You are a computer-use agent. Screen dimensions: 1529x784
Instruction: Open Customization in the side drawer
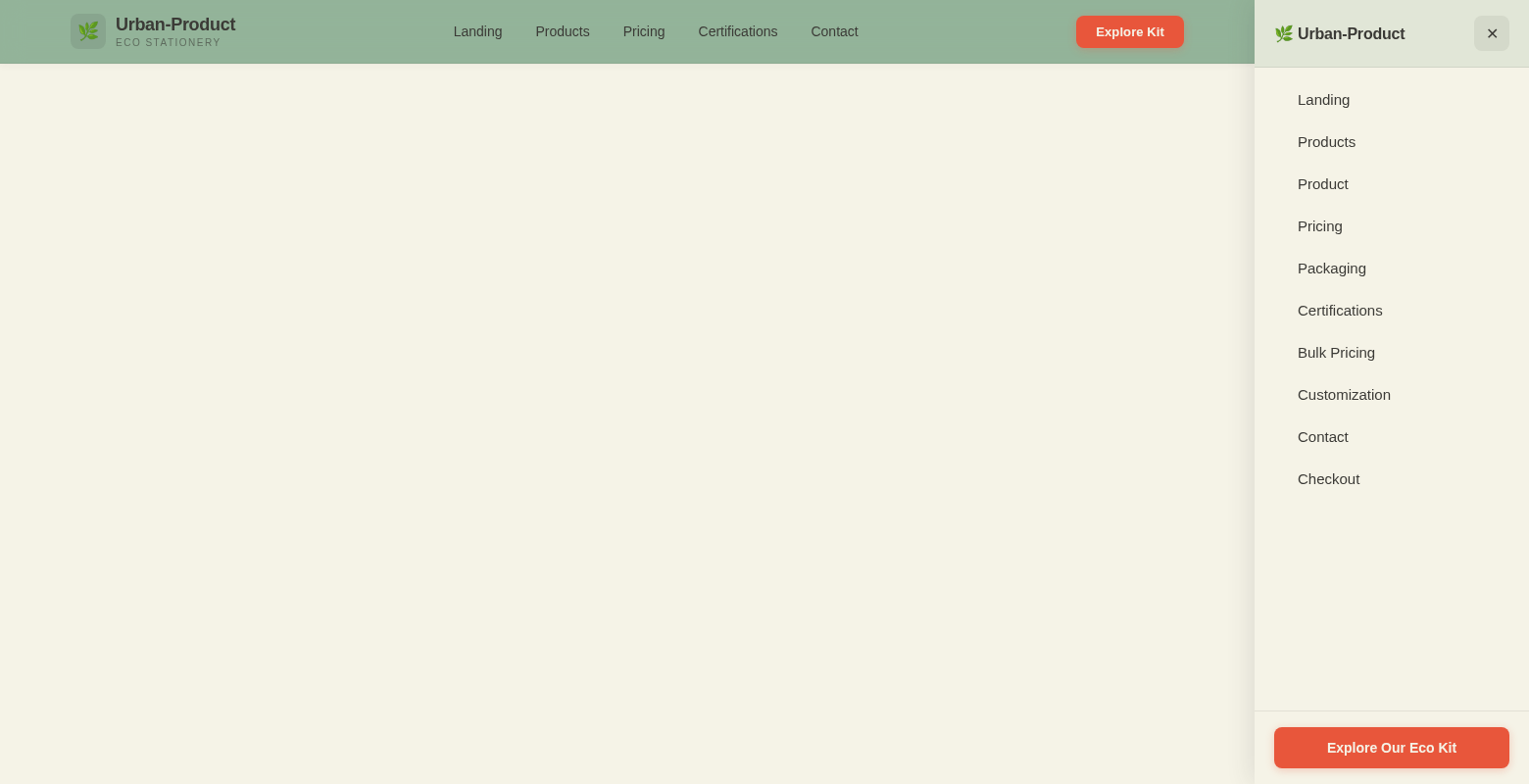tap(1392, 395)
